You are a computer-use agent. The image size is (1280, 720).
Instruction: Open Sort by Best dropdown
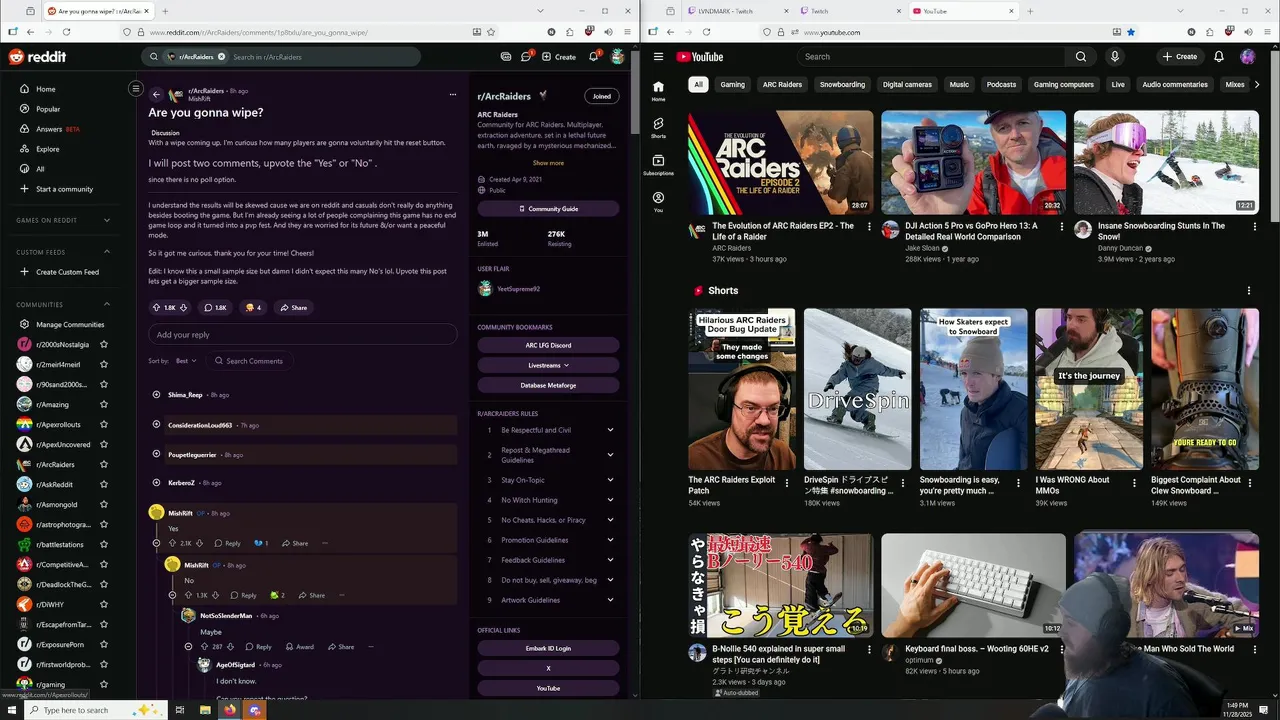186,361
